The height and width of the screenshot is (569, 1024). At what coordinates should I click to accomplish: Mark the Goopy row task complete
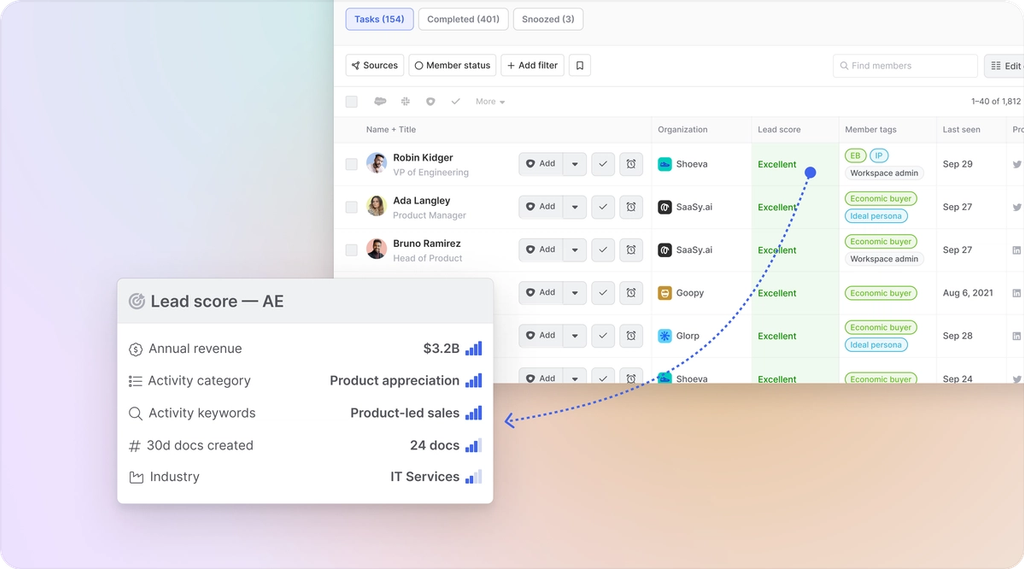coord(603,293)
